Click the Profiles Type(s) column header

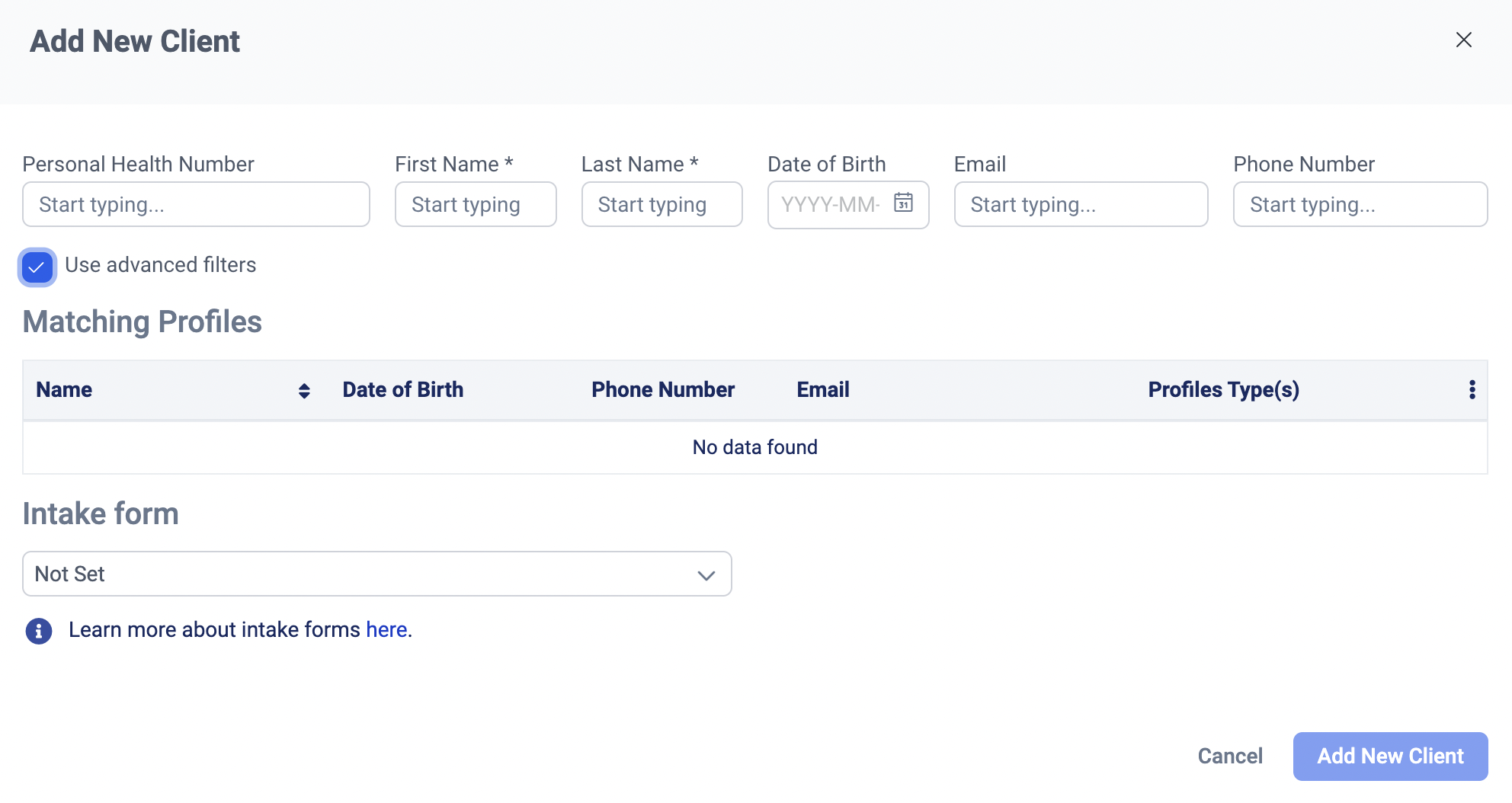[x=1223, y=390]
